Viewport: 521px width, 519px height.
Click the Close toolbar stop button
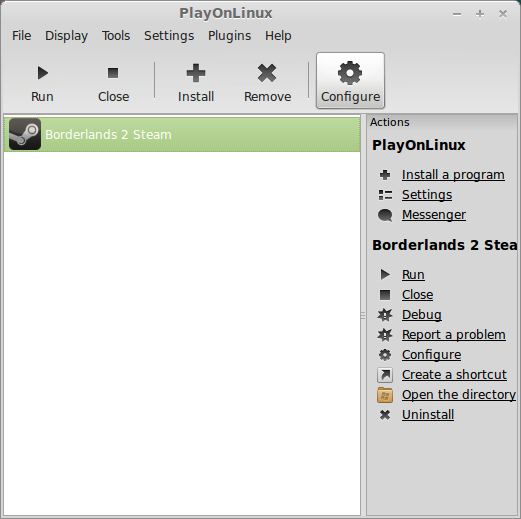point(113,80)
